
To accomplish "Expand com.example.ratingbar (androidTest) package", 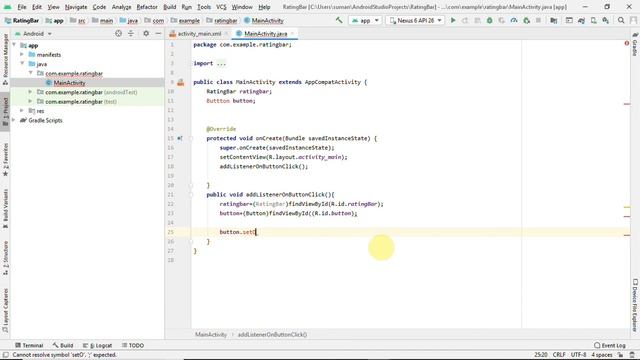I will pos(30,92).
